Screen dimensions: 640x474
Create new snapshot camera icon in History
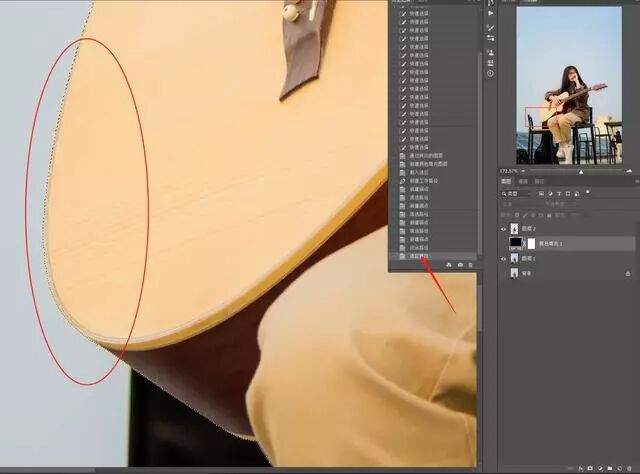tap(460, 265)
